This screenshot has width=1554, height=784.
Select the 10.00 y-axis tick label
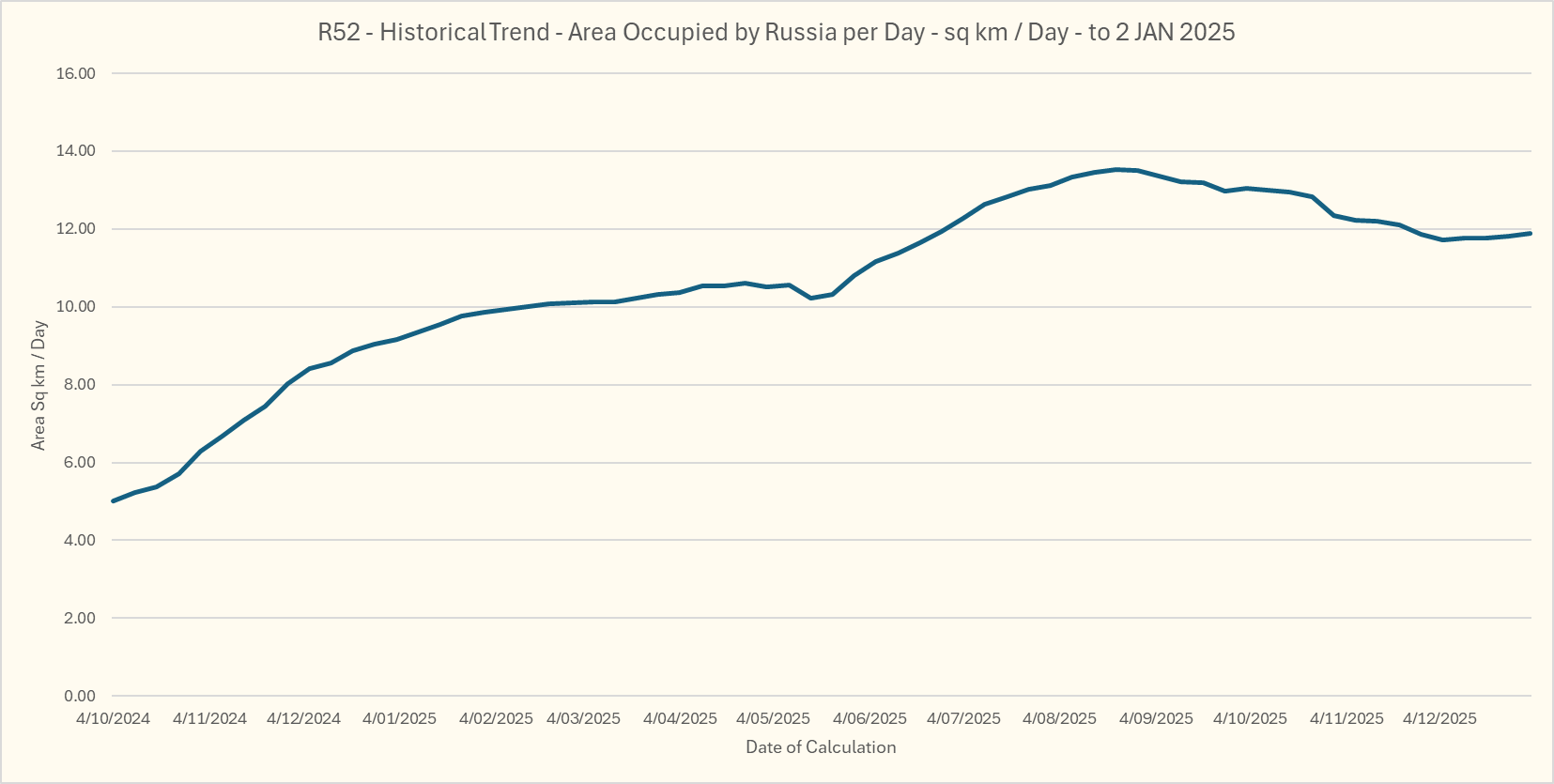(76, 307)
